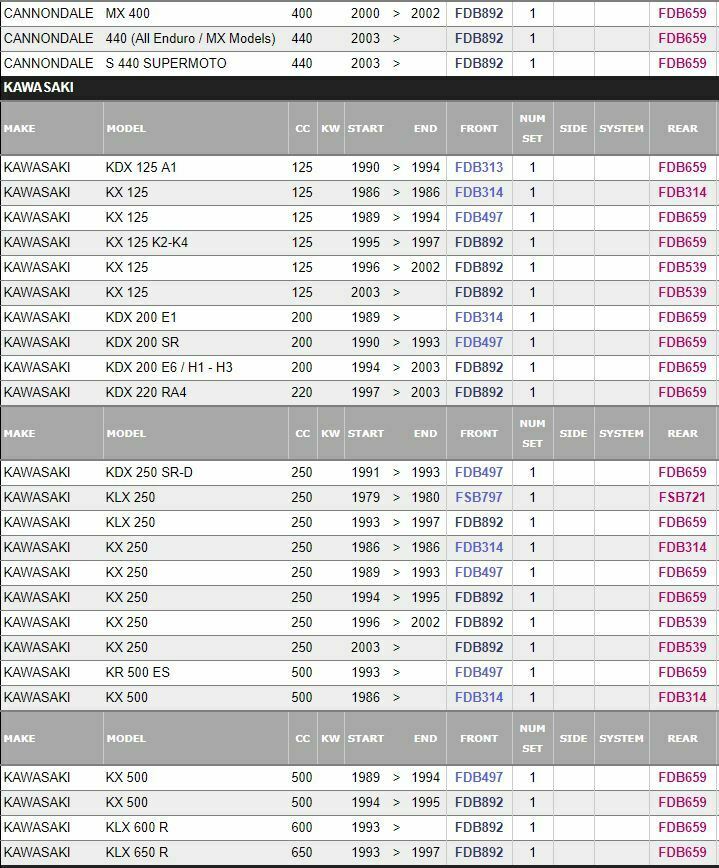Open front FDB892 in KDX 220 RA4 row
Image resolution: width=719 pixels, height=868 pixels.
[479, 392]
